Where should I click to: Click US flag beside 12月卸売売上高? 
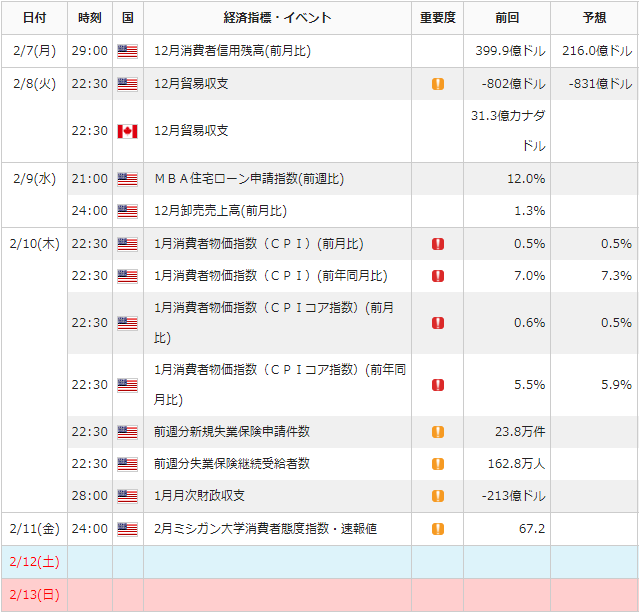click(127, 211)
